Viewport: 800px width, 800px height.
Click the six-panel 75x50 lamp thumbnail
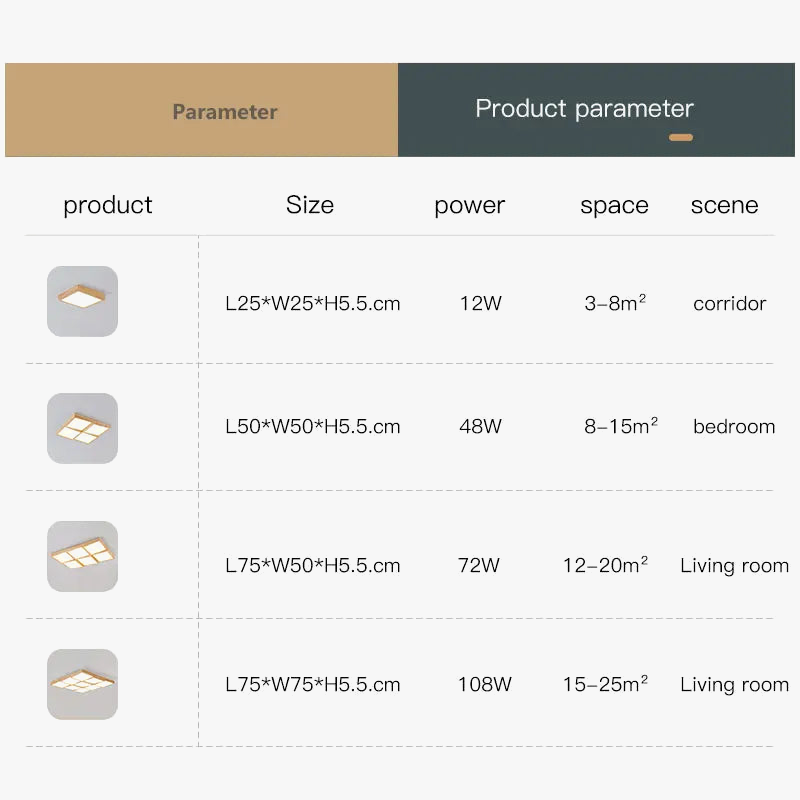coord(82,556)
